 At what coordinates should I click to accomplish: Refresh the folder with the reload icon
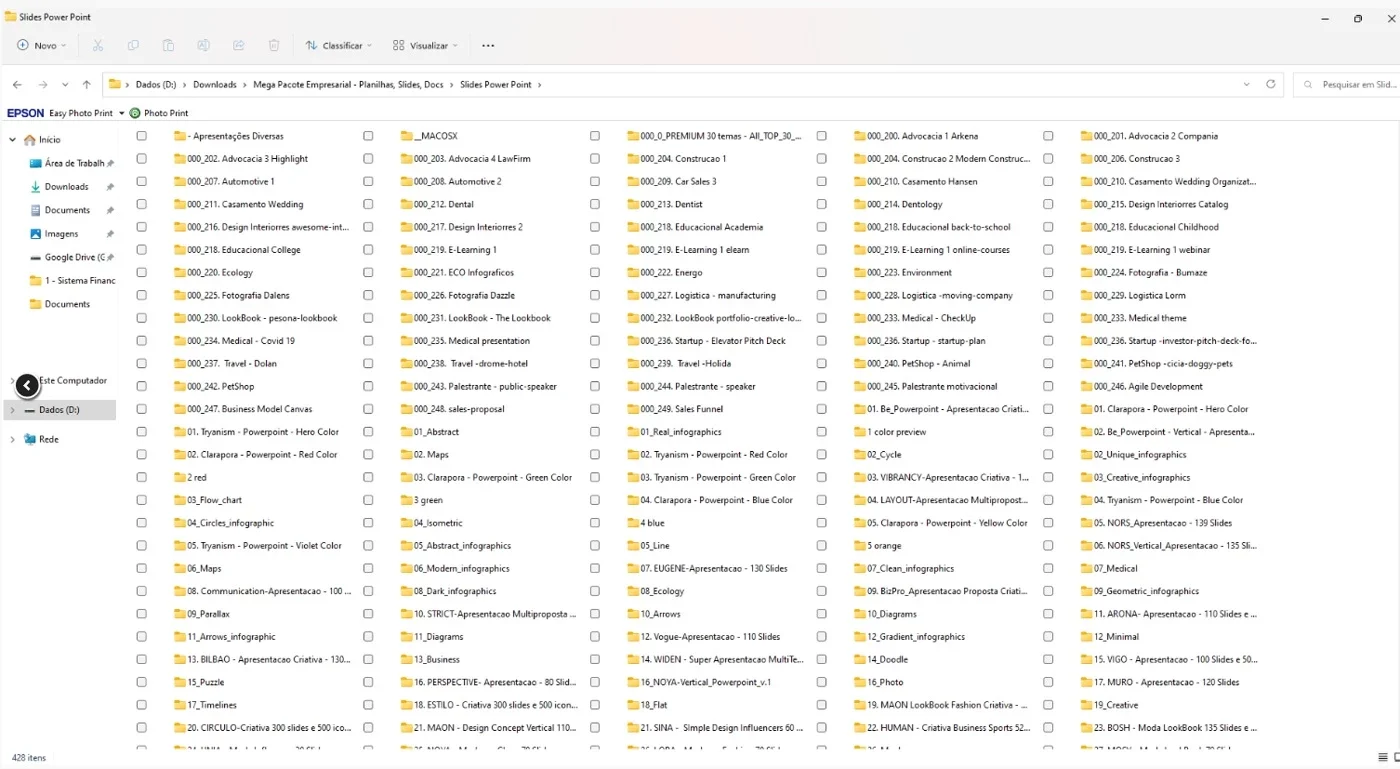(1271, 85)
